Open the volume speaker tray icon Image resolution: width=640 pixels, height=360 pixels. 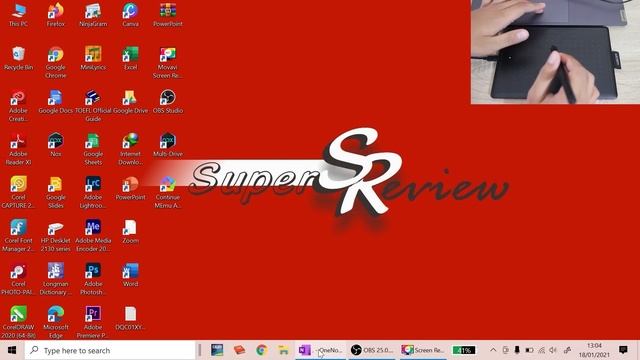pos(553,350)
